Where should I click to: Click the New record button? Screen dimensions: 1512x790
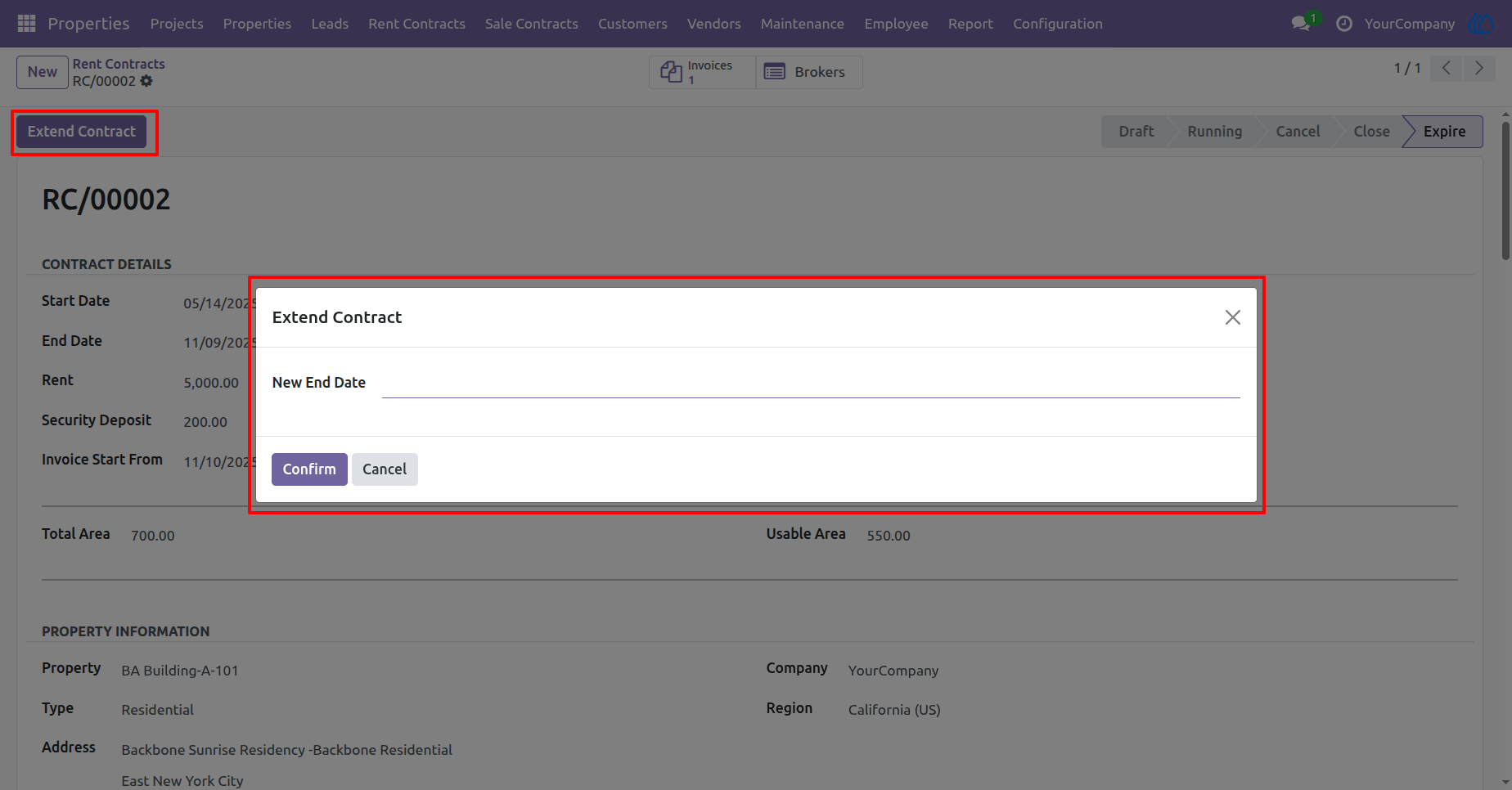pyautogui.click(x=43, y=72)
